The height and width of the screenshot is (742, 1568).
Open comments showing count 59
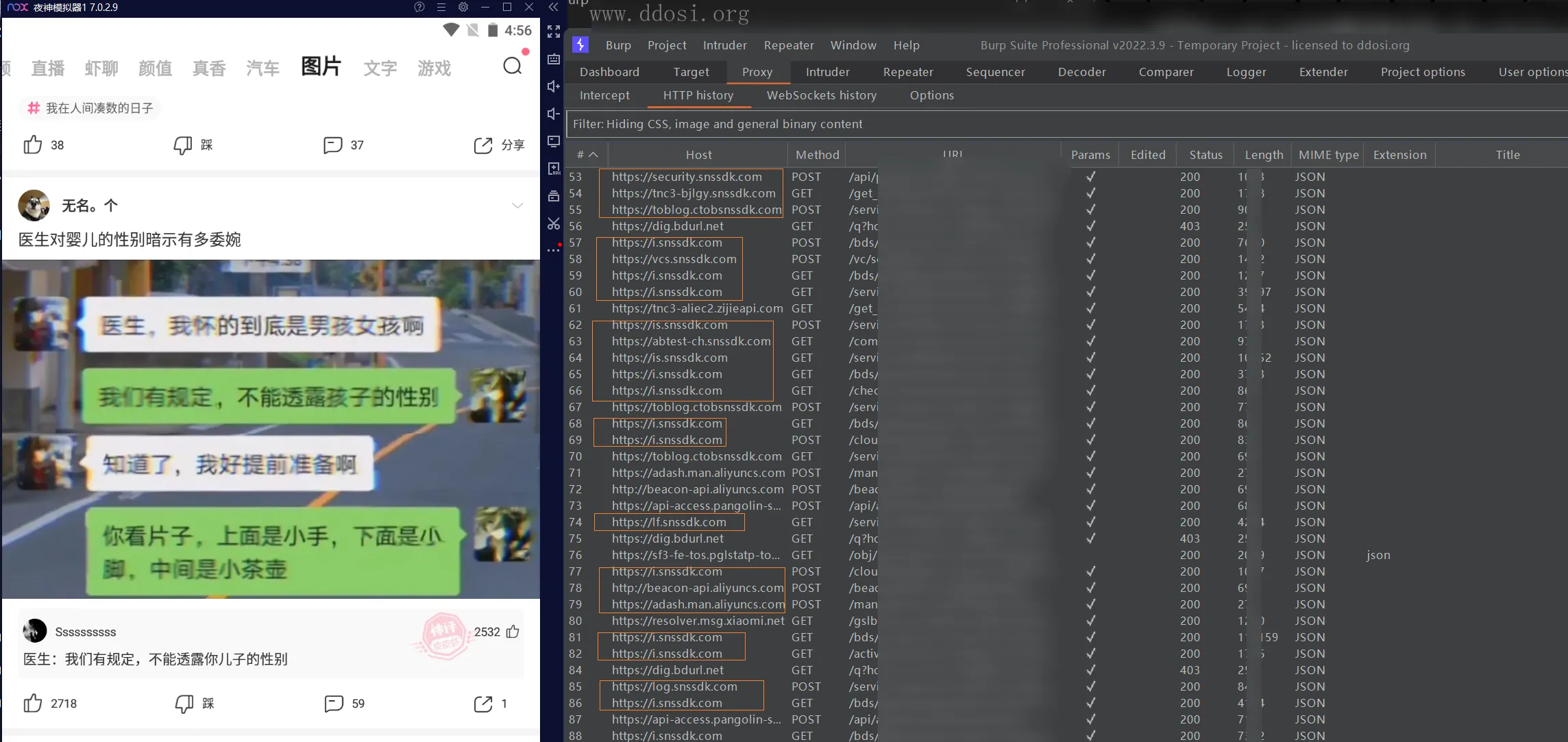point(334,703)
